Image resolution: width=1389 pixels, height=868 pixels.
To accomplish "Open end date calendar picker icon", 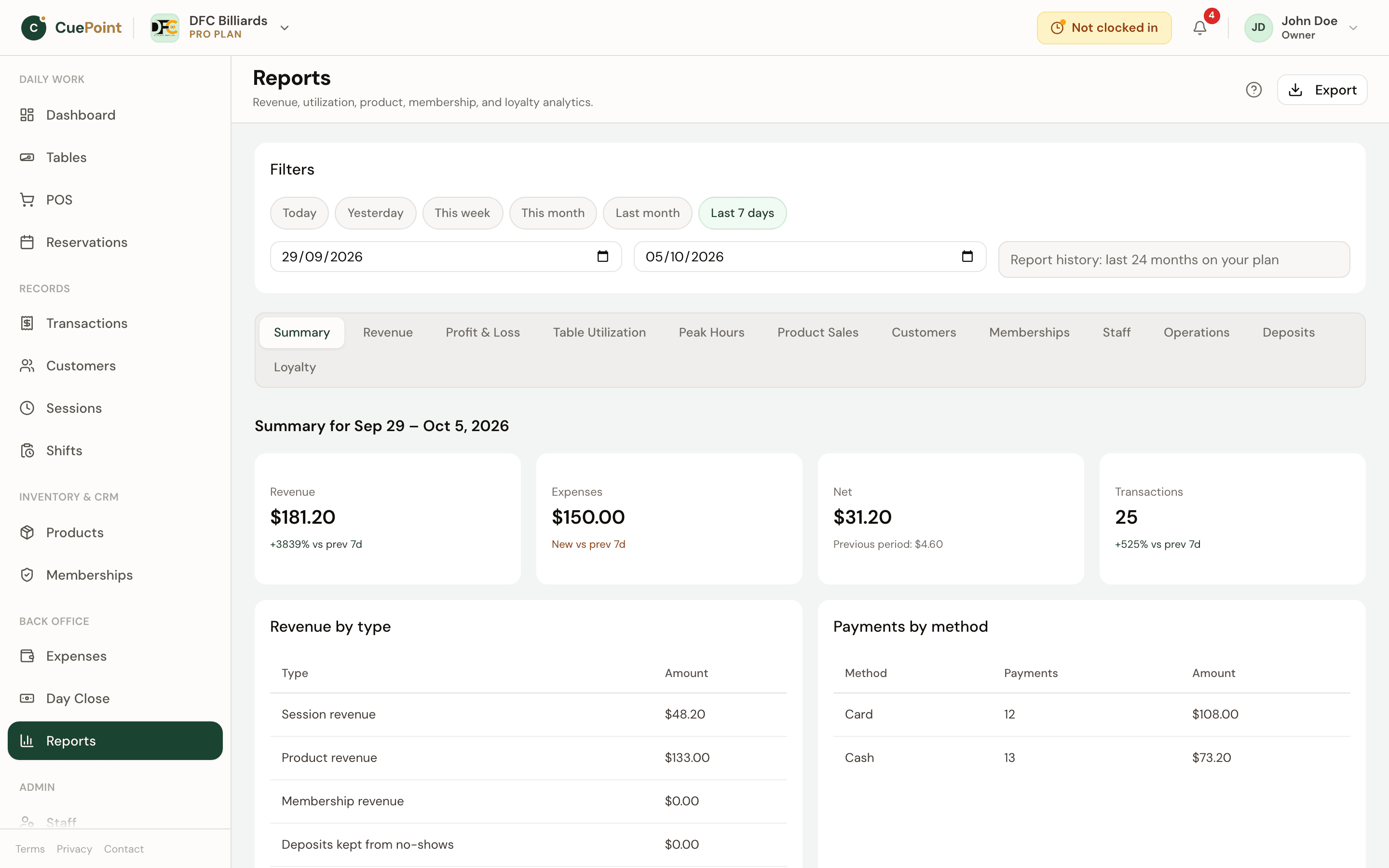I will 967,256.
